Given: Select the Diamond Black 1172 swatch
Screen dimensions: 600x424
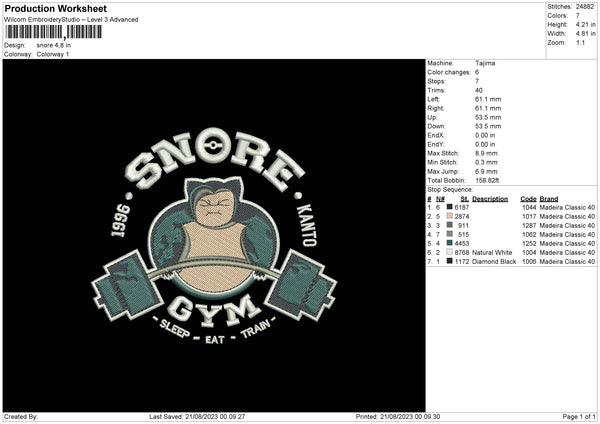Looking at the screenshot, I should [x=450, y=261].
